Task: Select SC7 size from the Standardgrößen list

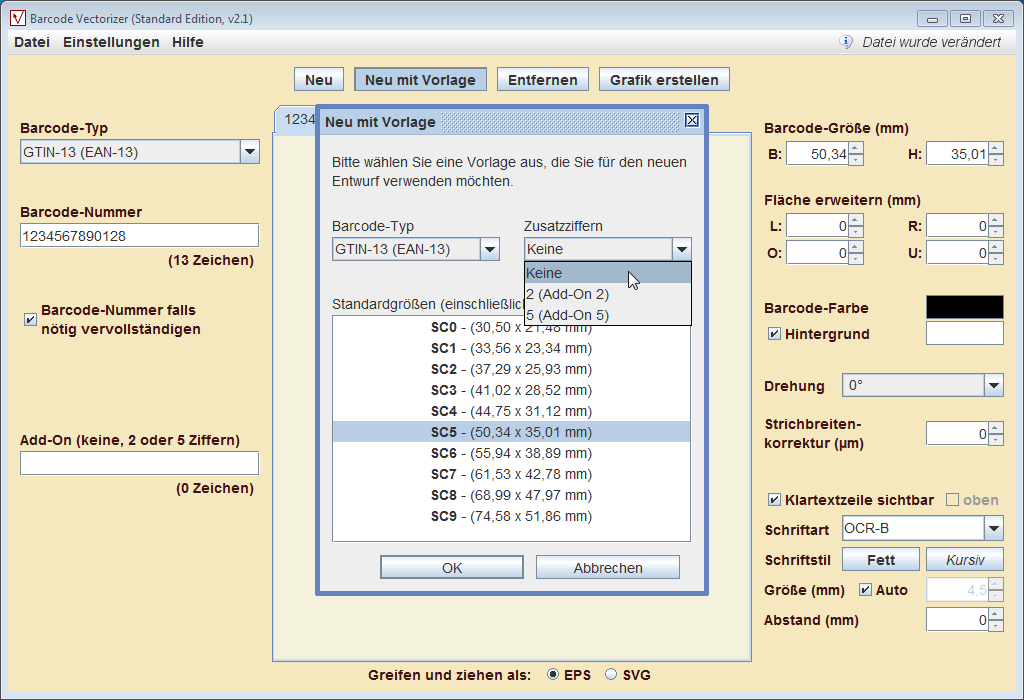Action: pyautogui.click(x=511, y=474)
